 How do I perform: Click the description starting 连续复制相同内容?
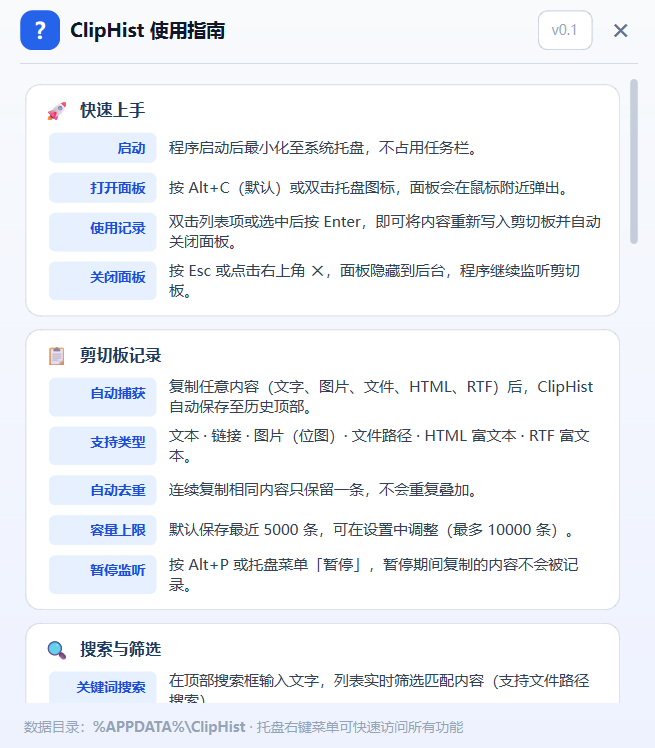point(323,490)
